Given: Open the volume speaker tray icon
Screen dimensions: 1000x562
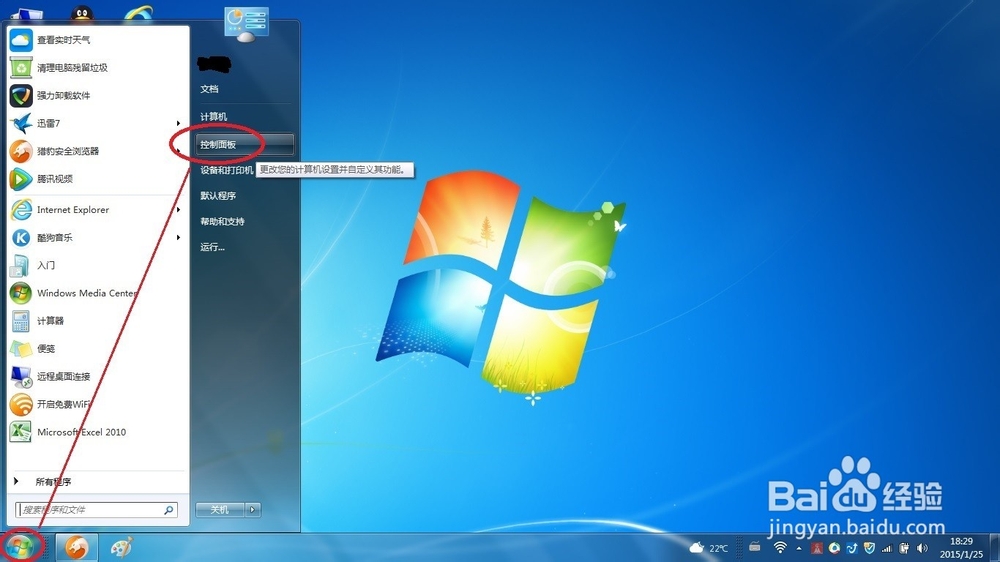Looking at the screenshot, I should pyautogui.click(x=922, y=548).
